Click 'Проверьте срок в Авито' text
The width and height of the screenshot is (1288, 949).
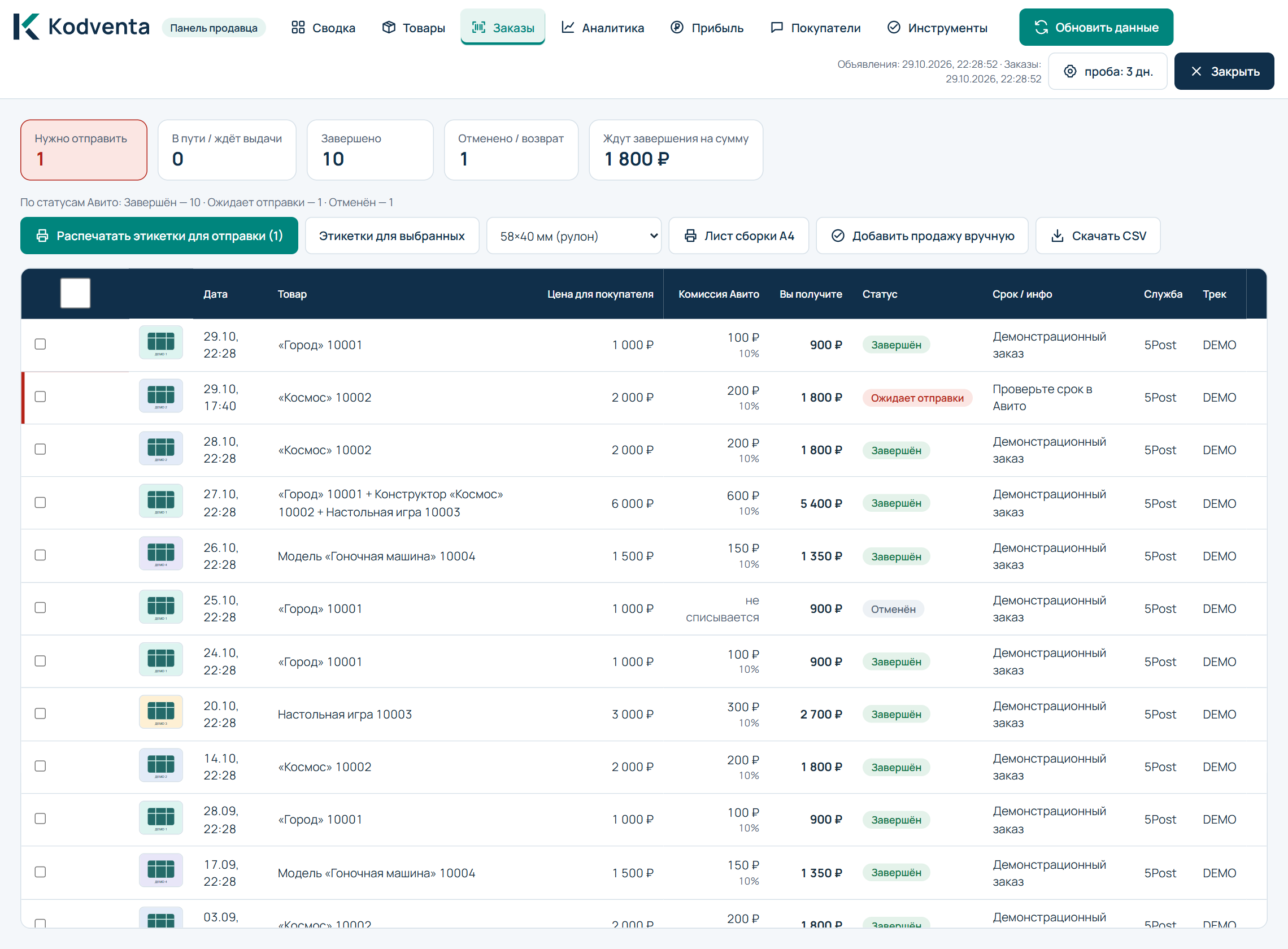point(1042,398)
